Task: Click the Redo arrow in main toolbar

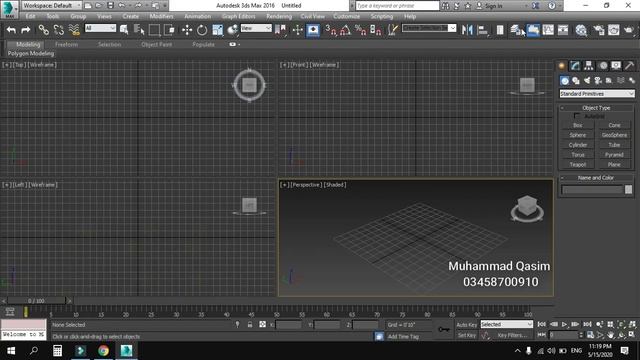Action: coord(26,30)
